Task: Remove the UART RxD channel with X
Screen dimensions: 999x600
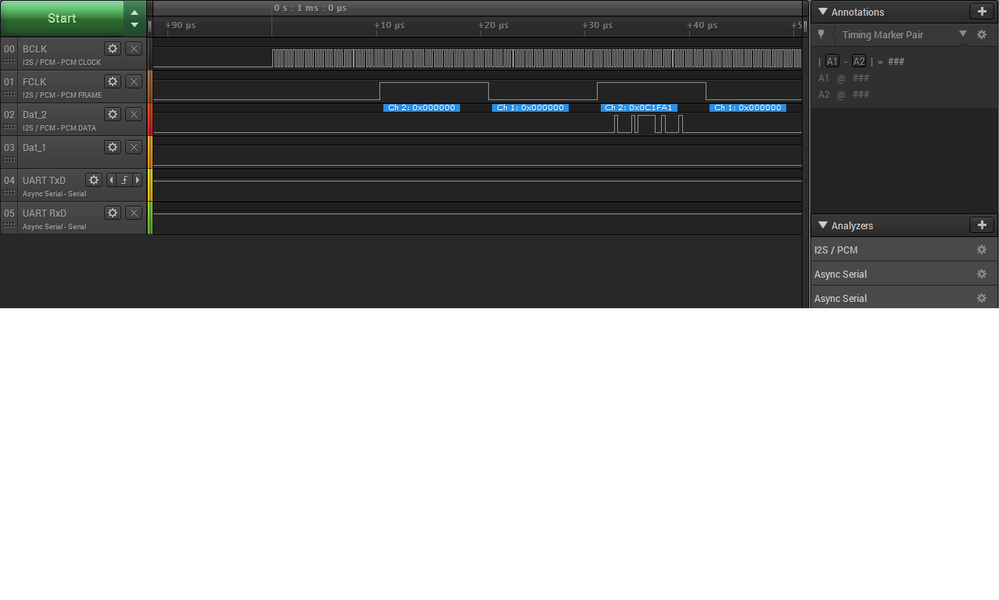Action: click(134, 213)
